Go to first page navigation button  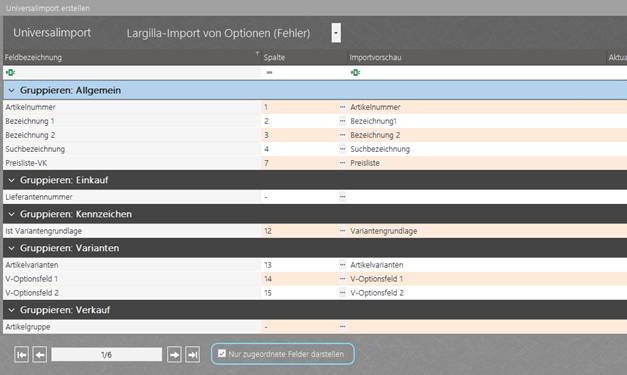[x=22, y=354]
